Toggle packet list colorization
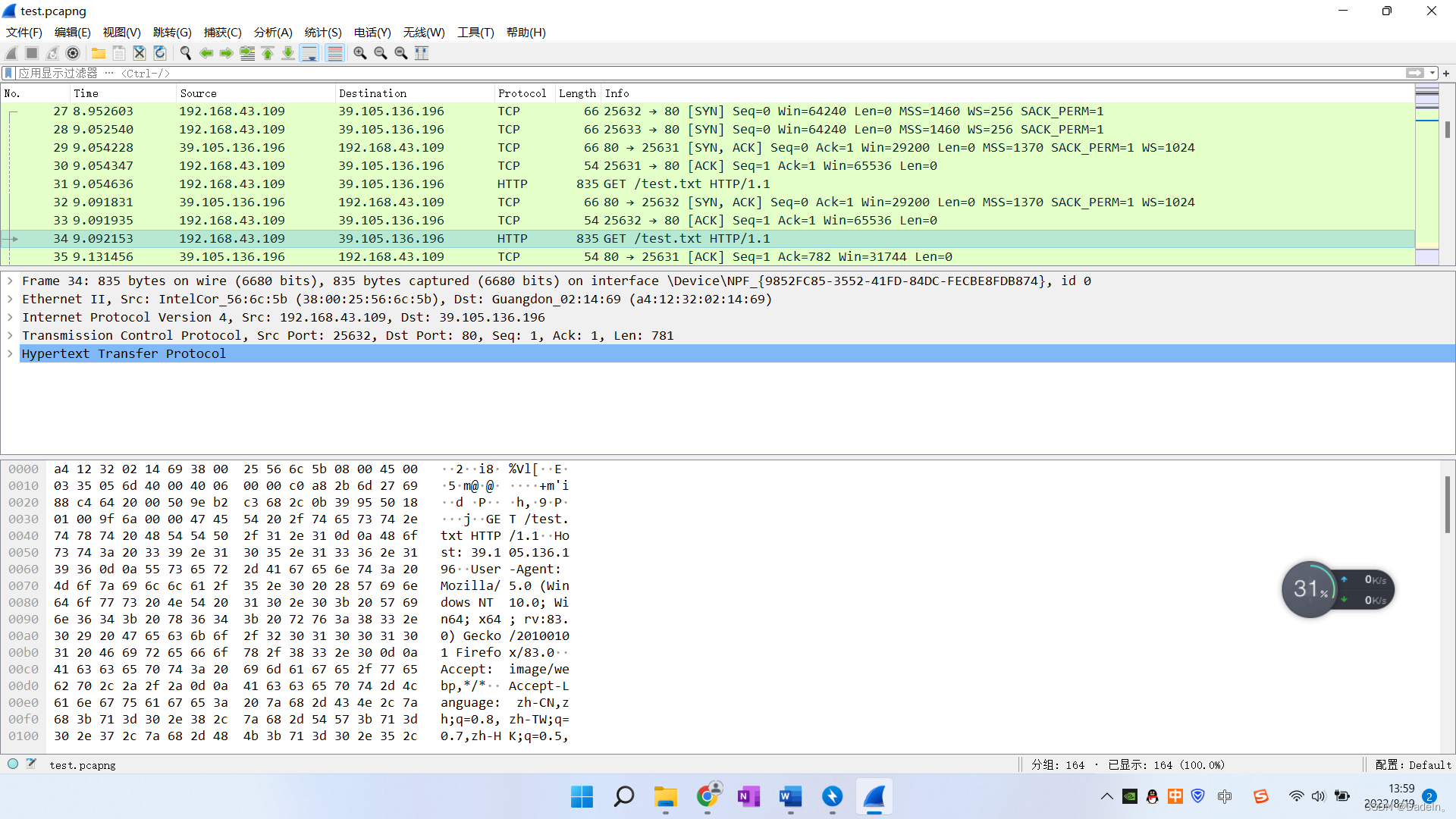The width and height of the screenshot is (1456, 819). [x=334, y=53]
